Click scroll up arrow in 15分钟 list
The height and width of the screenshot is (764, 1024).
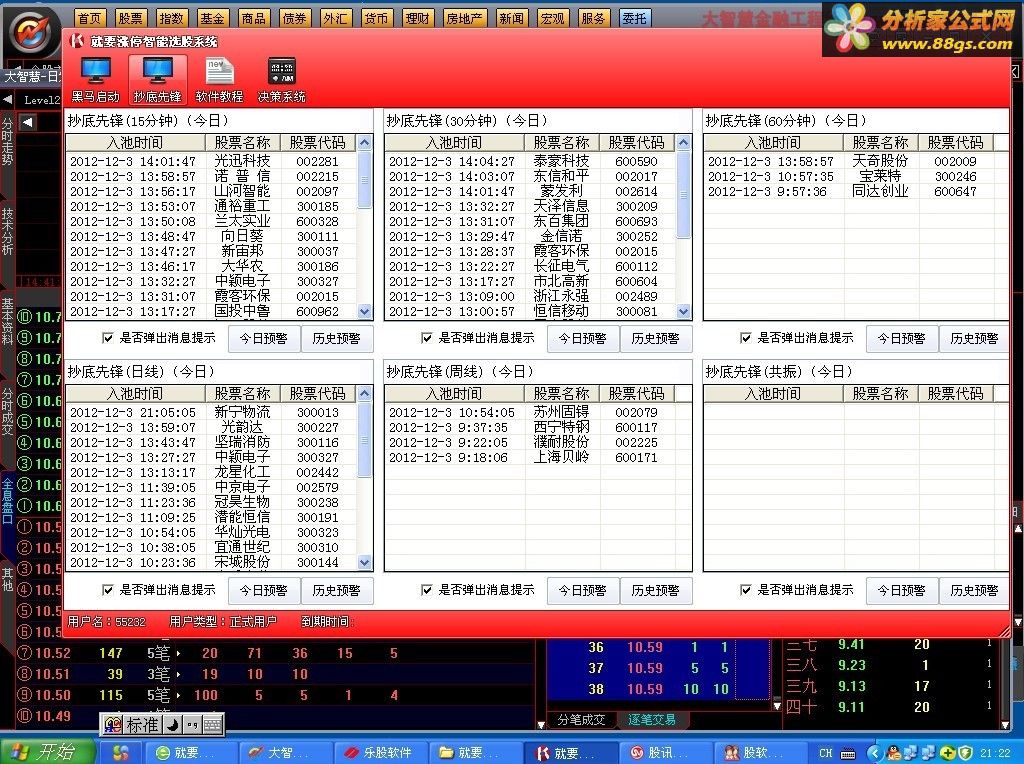(365, 142)
